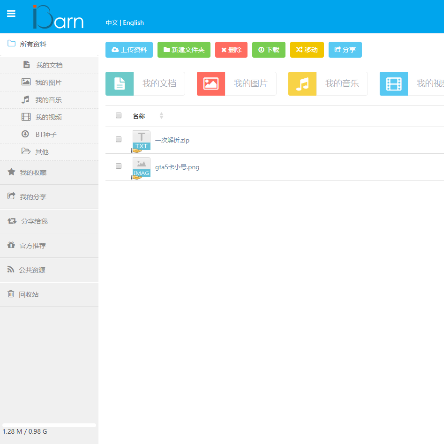Image resolution: width=444 pixels, height=444 pixels.
Task: Click the star favorites icon in sidebar
Action: (x=11, y=172)
